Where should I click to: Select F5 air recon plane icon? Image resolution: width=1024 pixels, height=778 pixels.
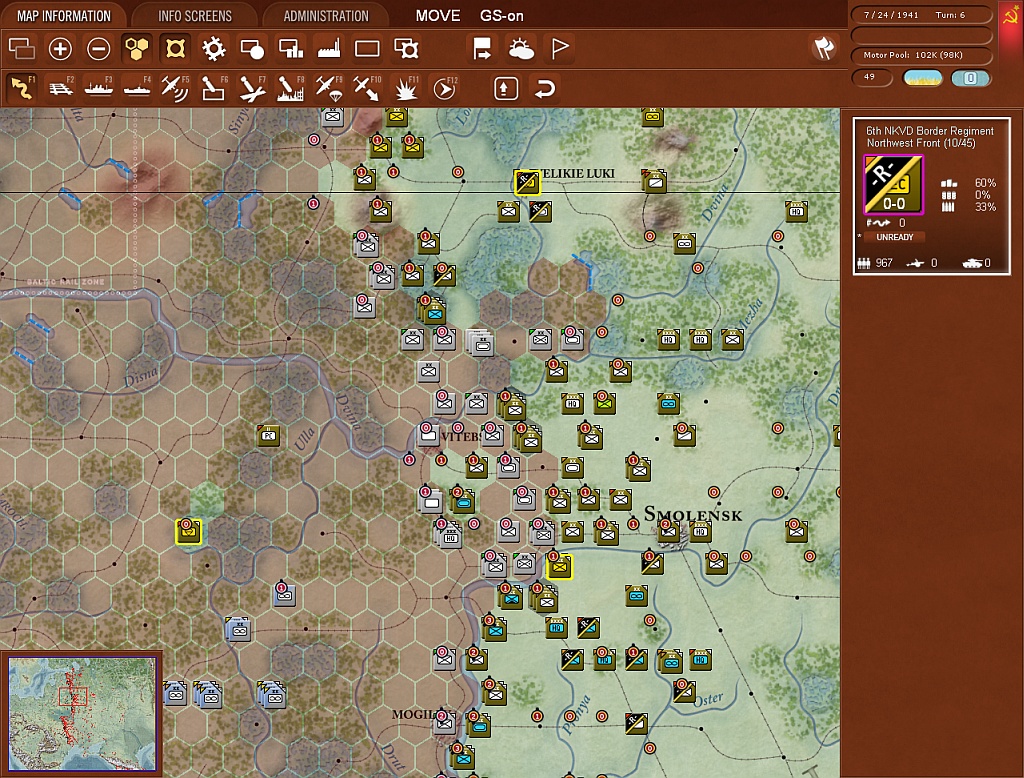click(x=175, y=88)
